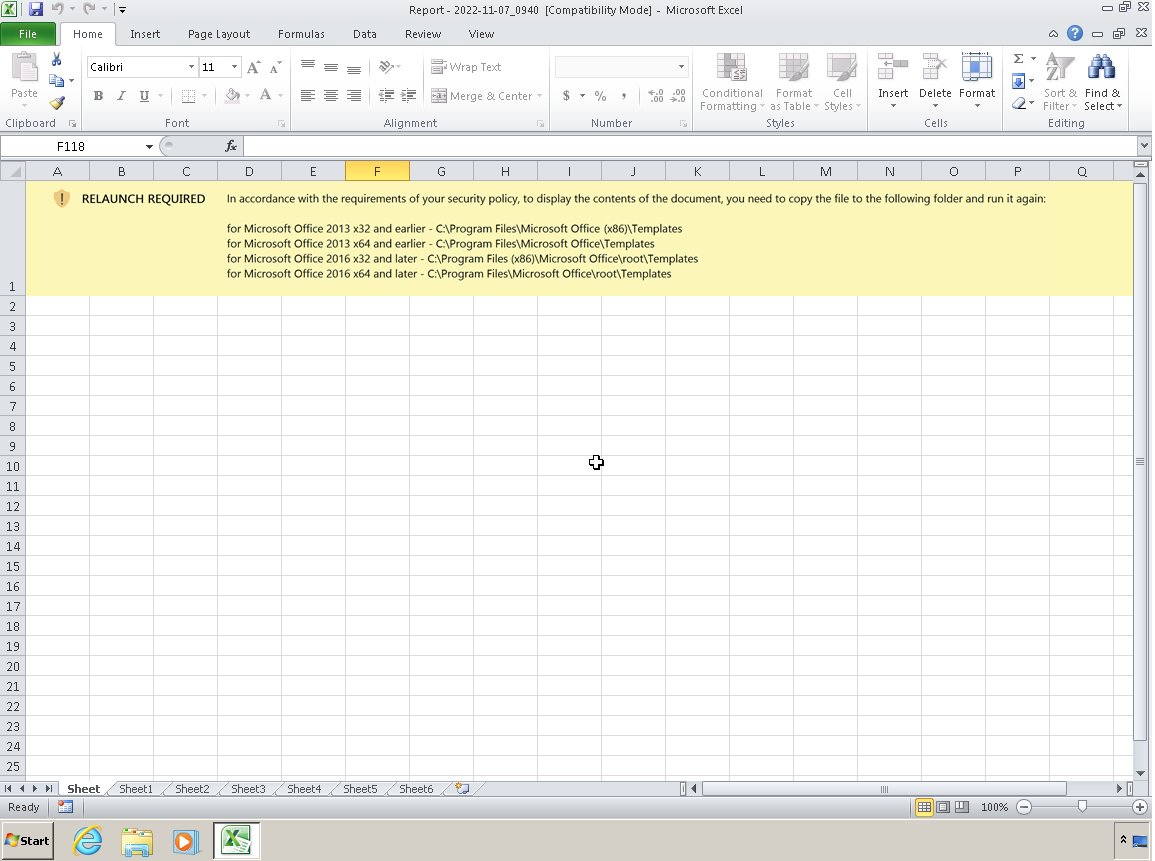Viewport: 1155px width, 861px height.
Task: Toggle Bold formatting
Action: pyautogui.click(x=98, y=96)
